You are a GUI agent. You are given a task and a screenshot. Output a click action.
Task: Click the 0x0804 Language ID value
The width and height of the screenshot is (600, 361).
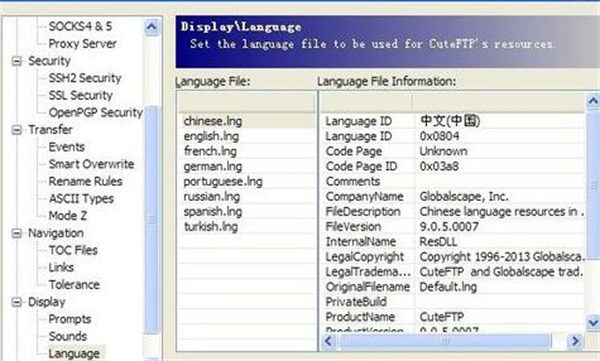click(x=439, y=136)
